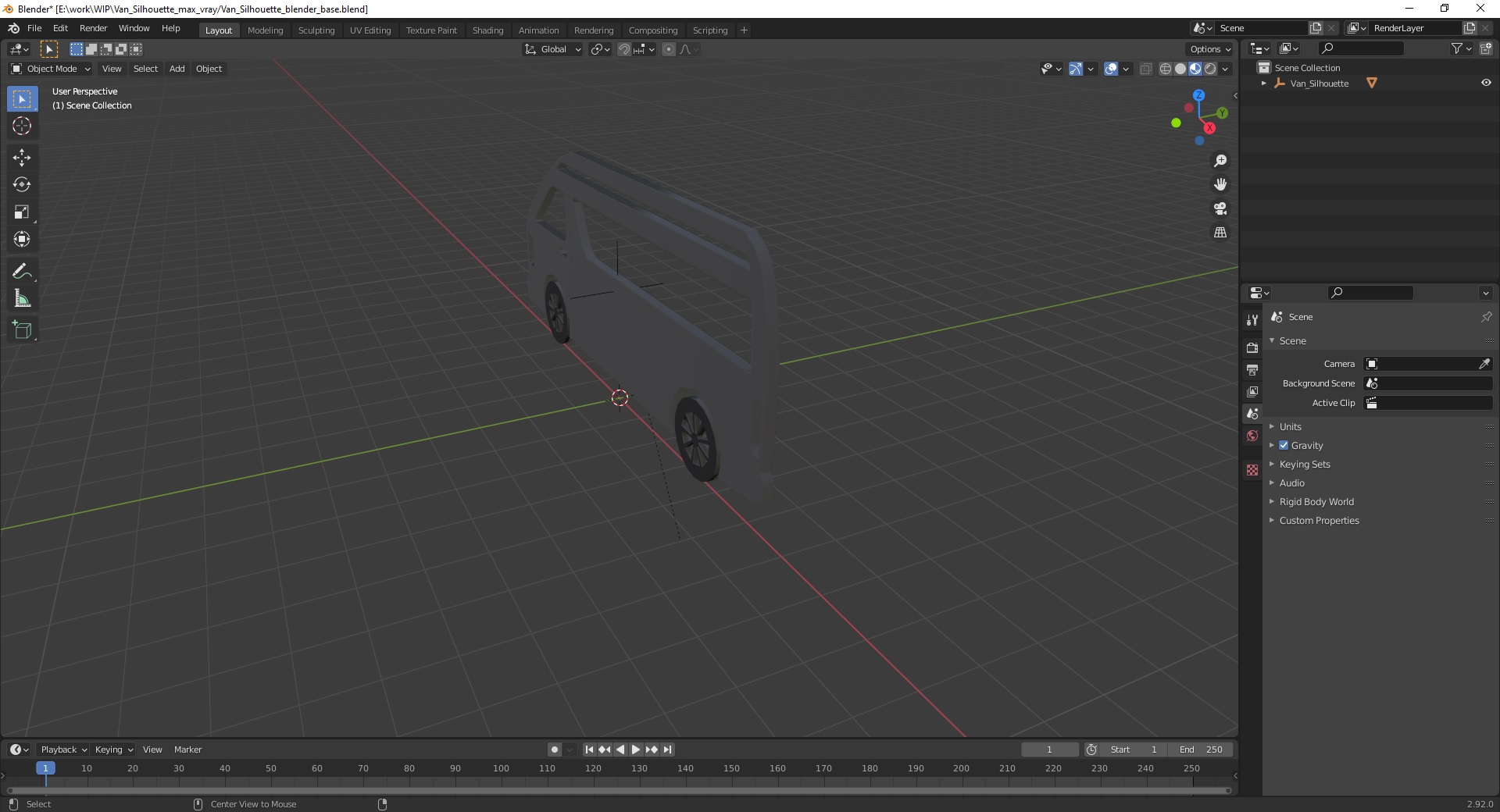Activate the Scale tool
Image resolution: width=1500 pixels, height=812 pixels.
[x=22, y=212]
